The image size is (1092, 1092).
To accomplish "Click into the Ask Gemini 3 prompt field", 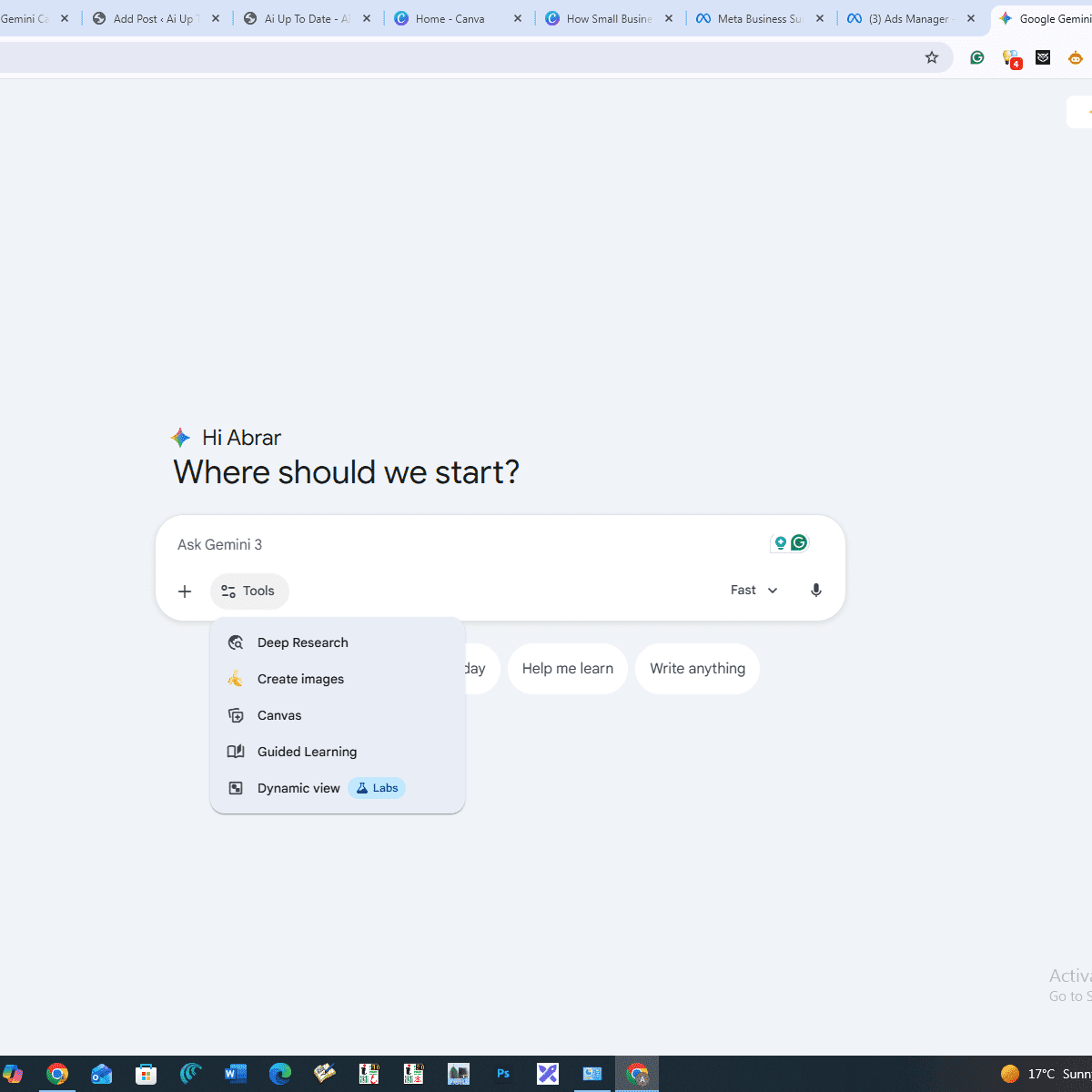I will coord(455,544).
